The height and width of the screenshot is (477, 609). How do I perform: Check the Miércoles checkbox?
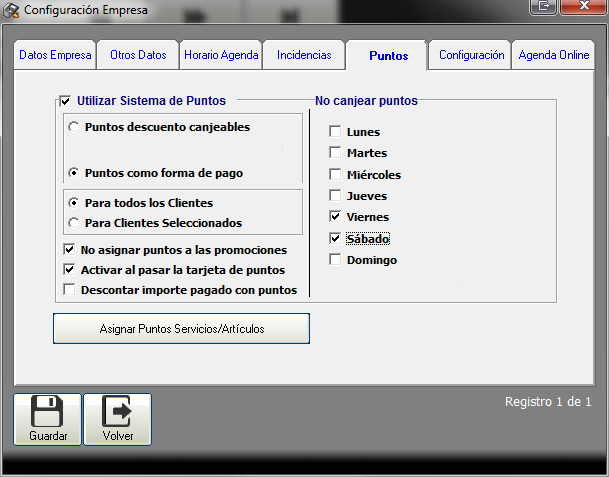(x=335, y=175)
